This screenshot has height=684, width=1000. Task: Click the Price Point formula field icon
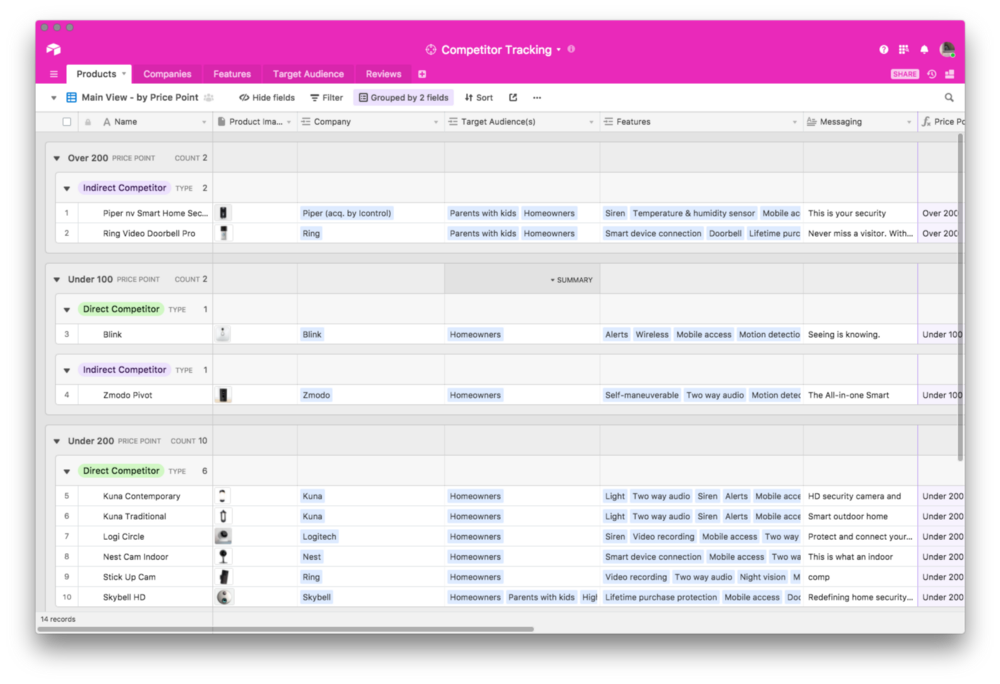point(926,122)
